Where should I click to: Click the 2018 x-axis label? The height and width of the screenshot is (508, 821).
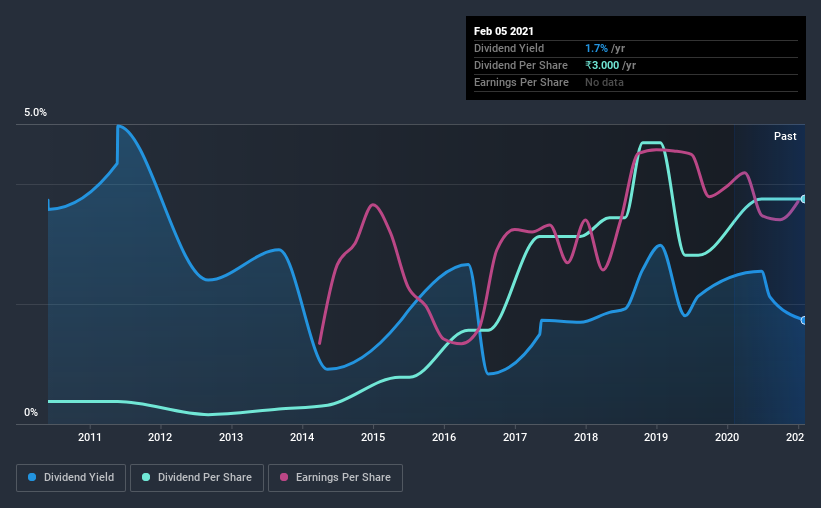click(x=586, y=437)
